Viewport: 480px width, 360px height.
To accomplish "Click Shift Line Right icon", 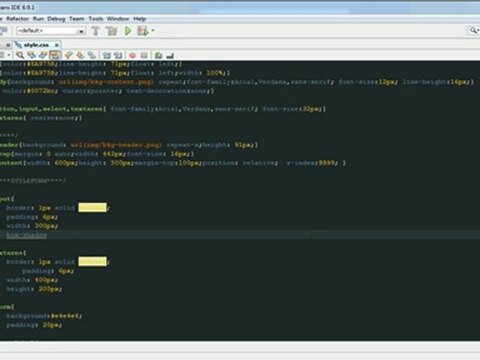I will (x=118, y=55).
